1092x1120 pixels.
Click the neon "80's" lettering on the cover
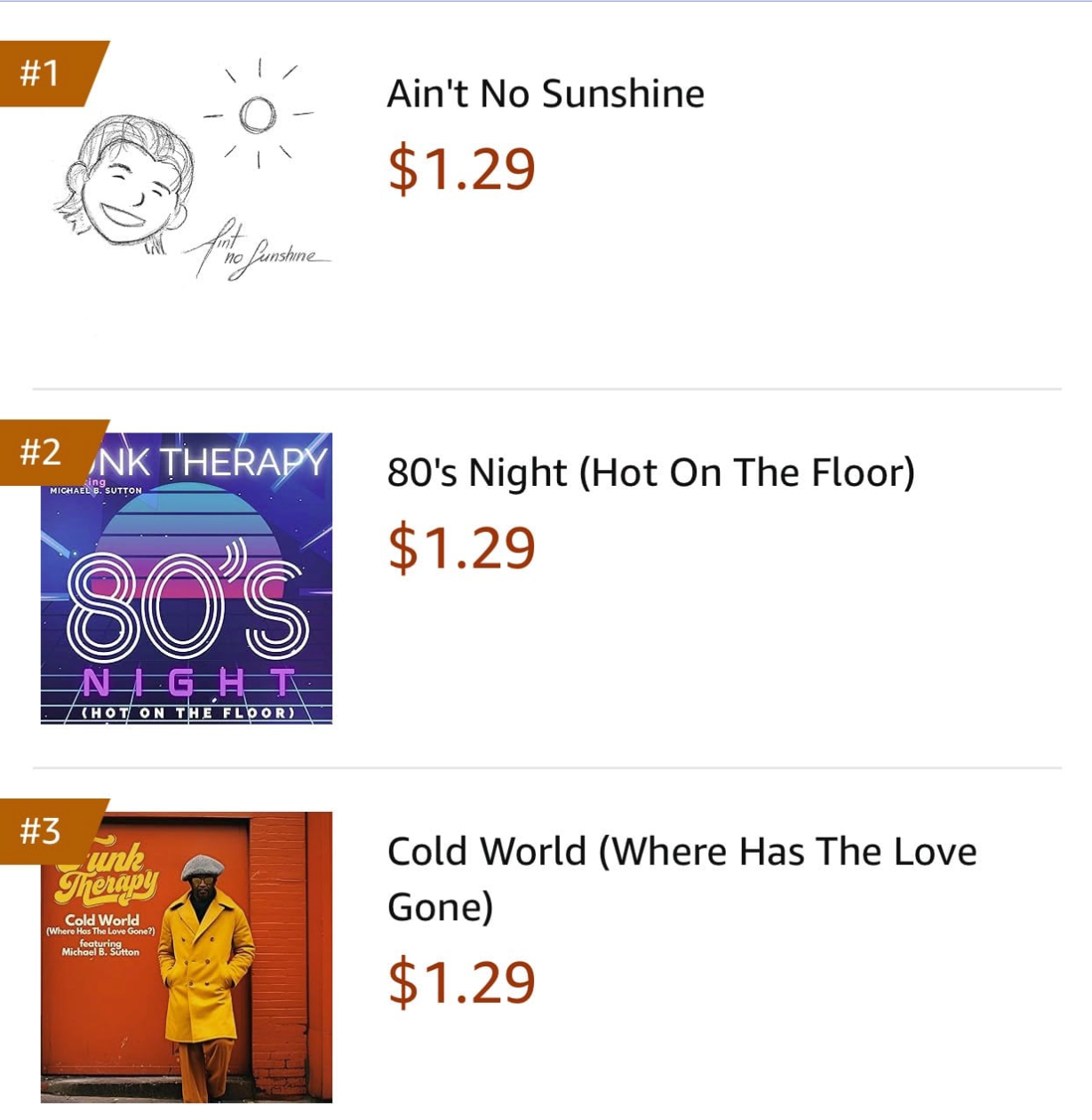pyautogui.click(x=188, y=604)
